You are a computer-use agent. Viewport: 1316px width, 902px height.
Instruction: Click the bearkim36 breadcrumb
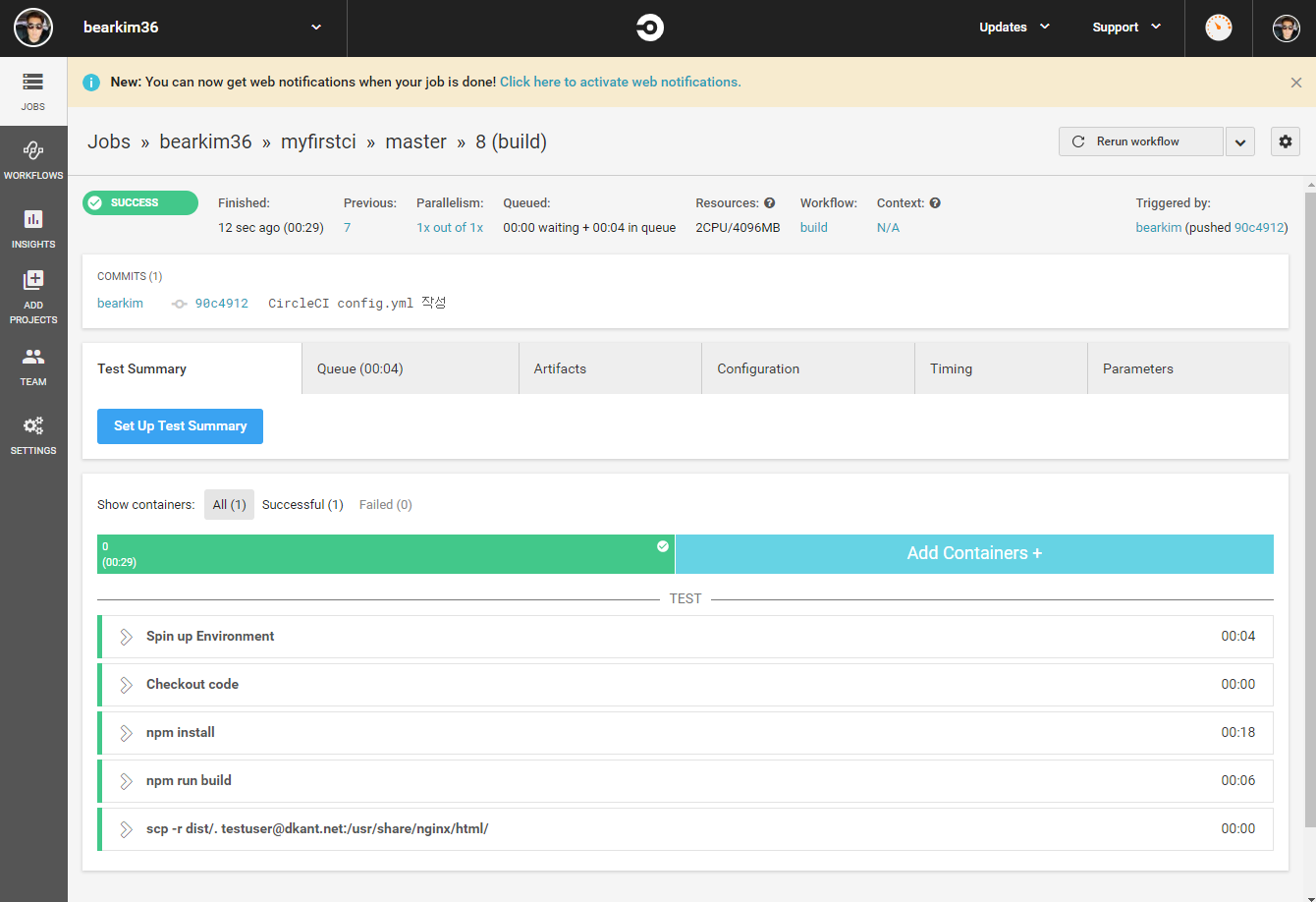tap(205, 141)
